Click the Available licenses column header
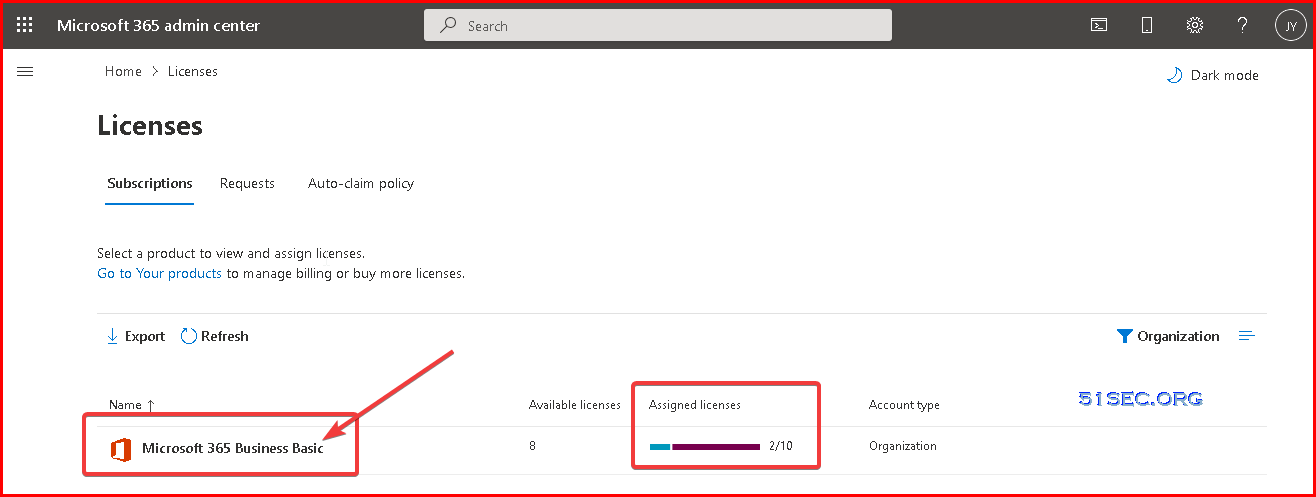The height and width of the screenshot is (497, 1316). point(575,405)
